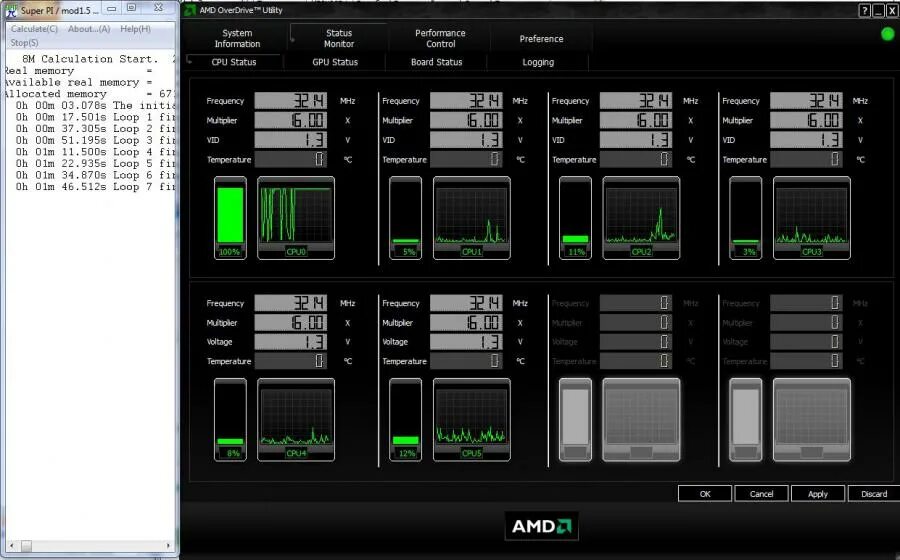
Task: Click the CPU2 11% load bar
Action: pyautogui.click(x=575, y=217)
